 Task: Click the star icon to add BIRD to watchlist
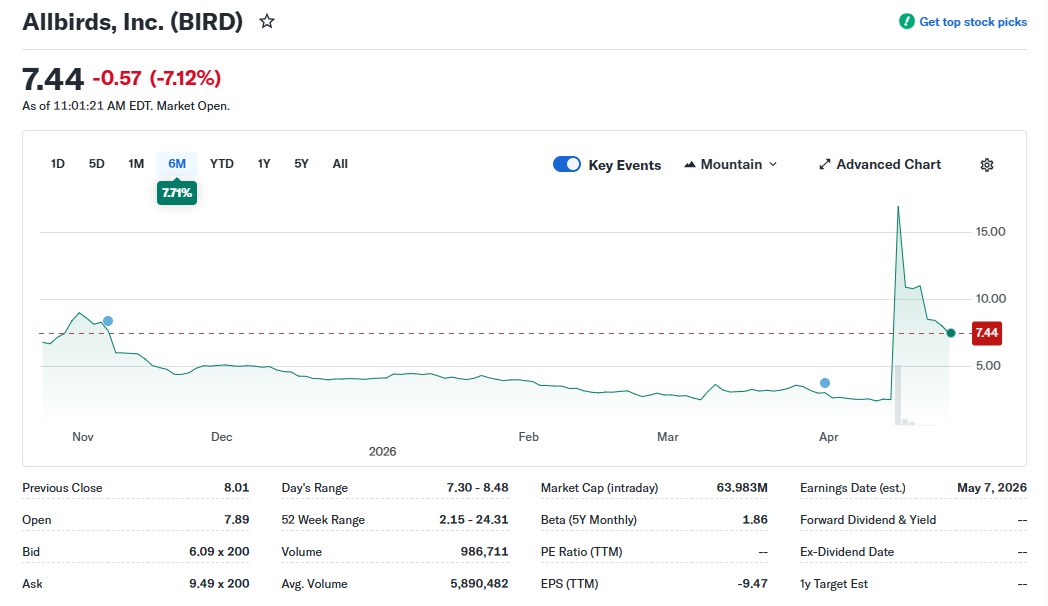[x=266, y=20]
